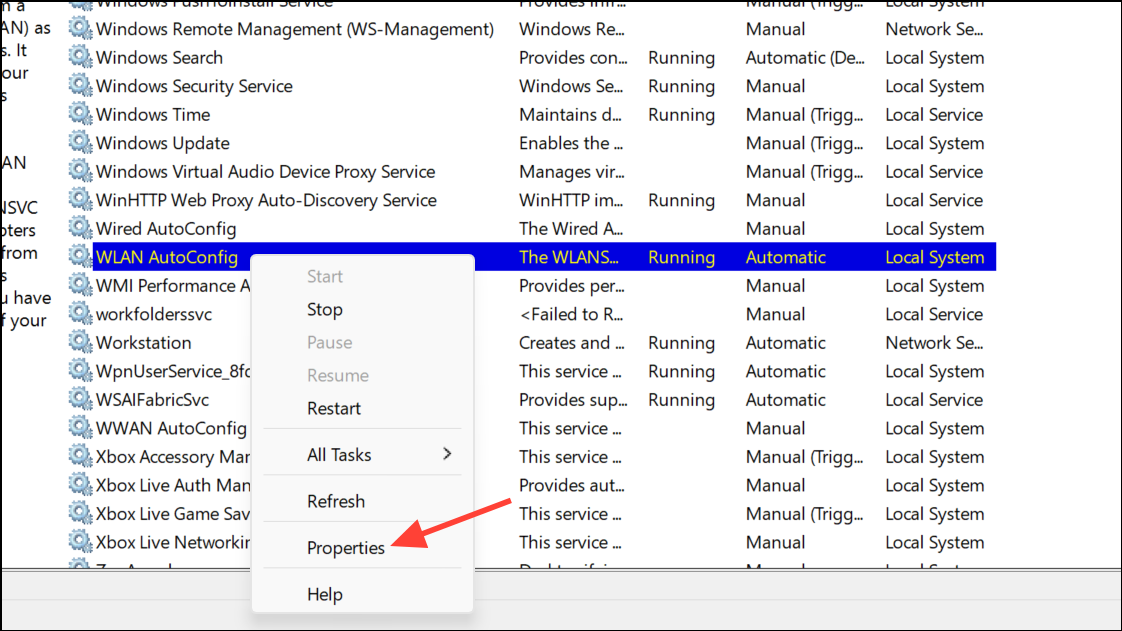The image size is (1122, 631).
Task: Click 'Provides sup...' description for WSAIFabricSvc
Action: coord(573,401)
